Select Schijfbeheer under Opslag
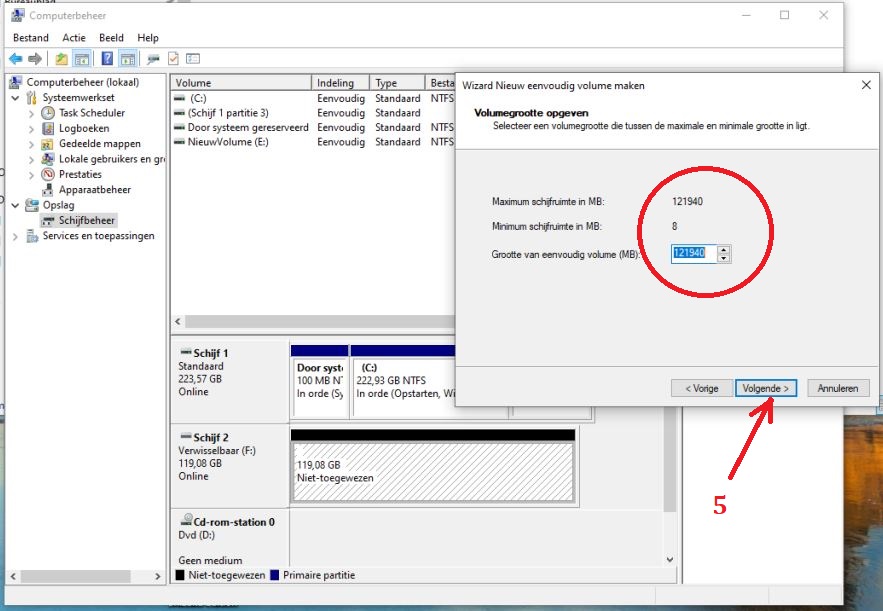883x611 pixels. pos(87,220)
